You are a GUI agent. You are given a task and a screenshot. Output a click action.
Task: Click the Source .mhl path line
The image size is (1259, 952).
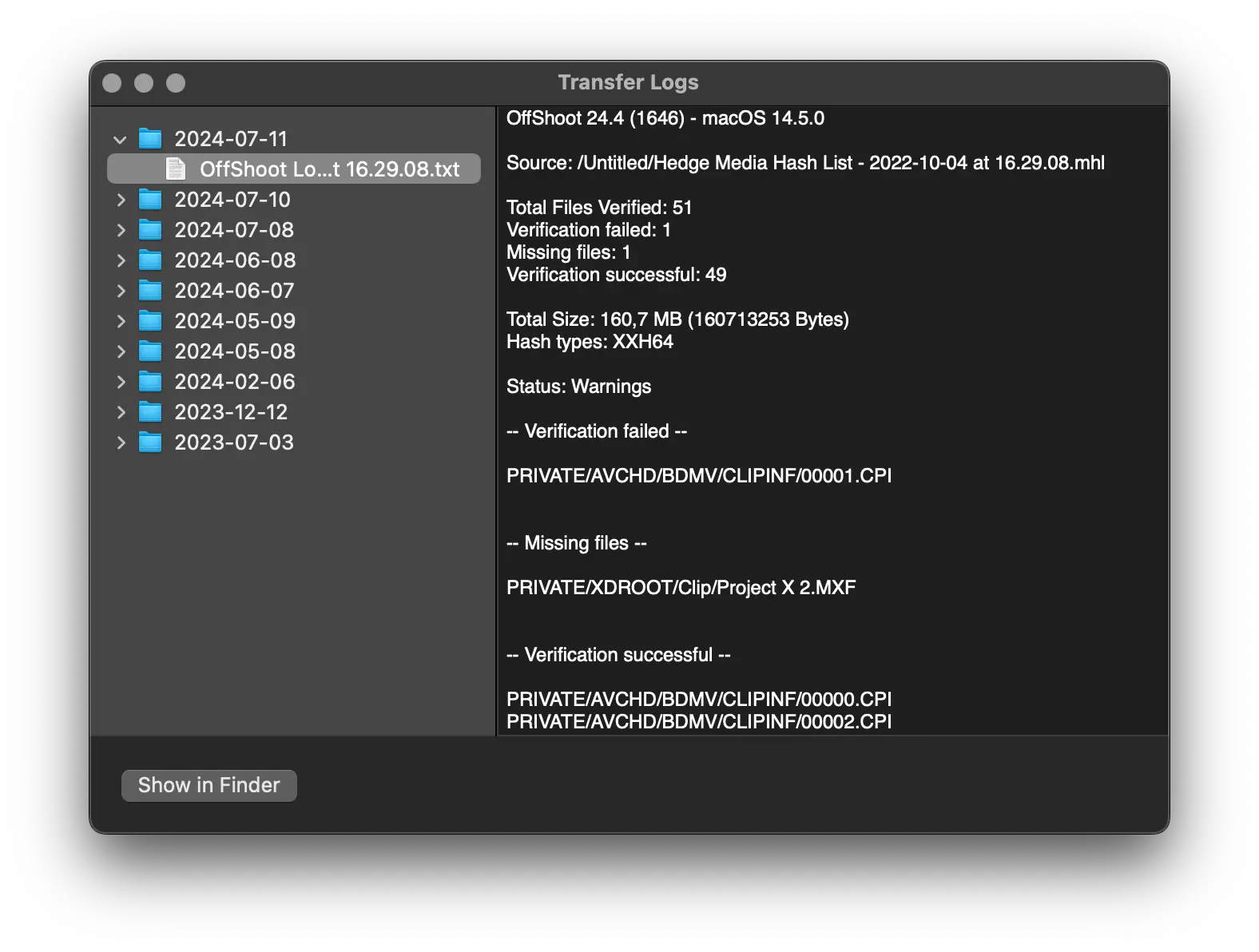tap(805, 163)
